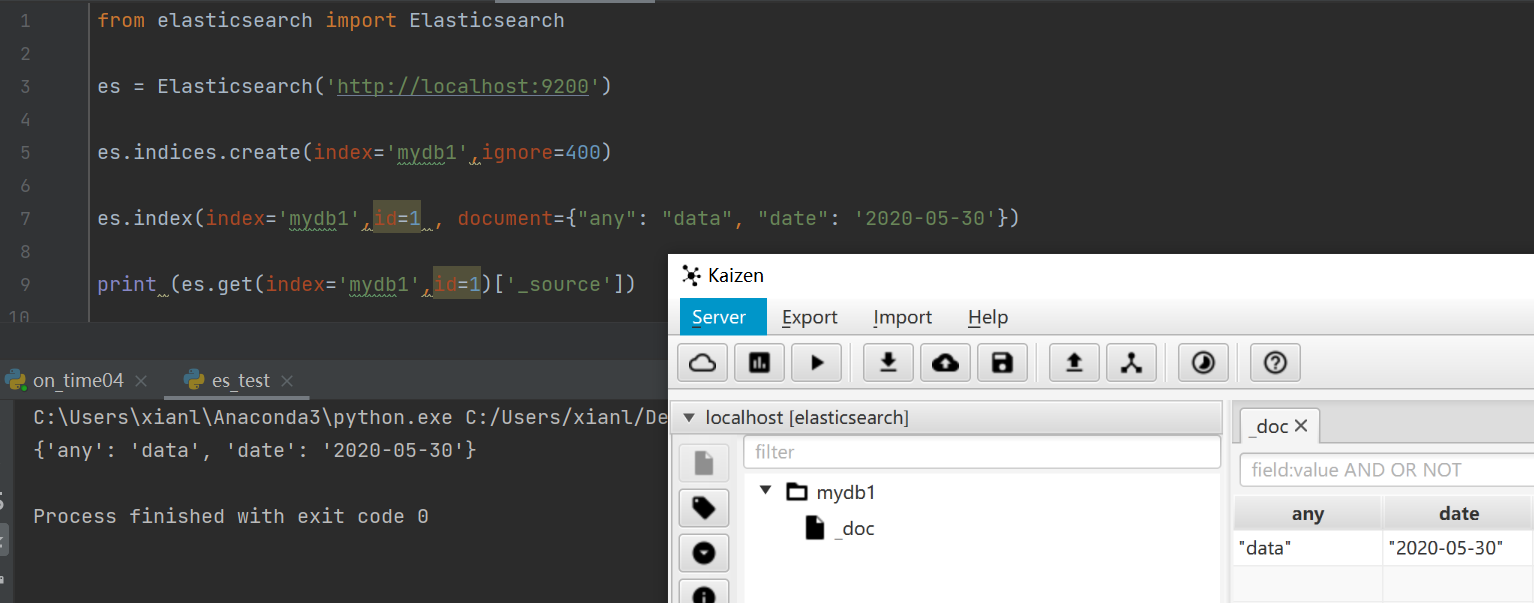This screenshot has width=1534, height=603.
Task: Click the question mark help icon in Kaizen toolbar
Action: click(1275, 362)
